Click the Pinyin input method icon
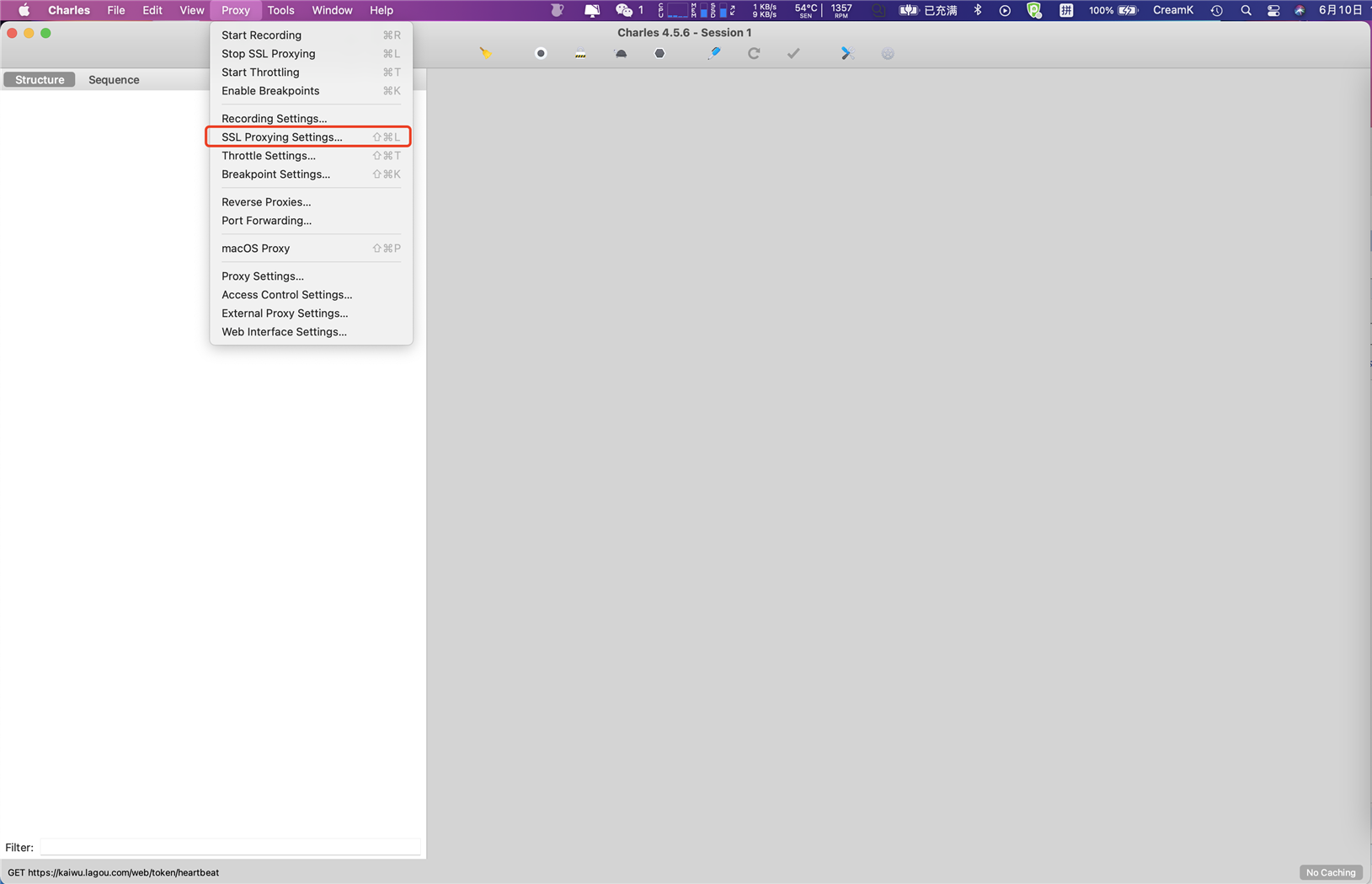 click(x=1066, y=10)
